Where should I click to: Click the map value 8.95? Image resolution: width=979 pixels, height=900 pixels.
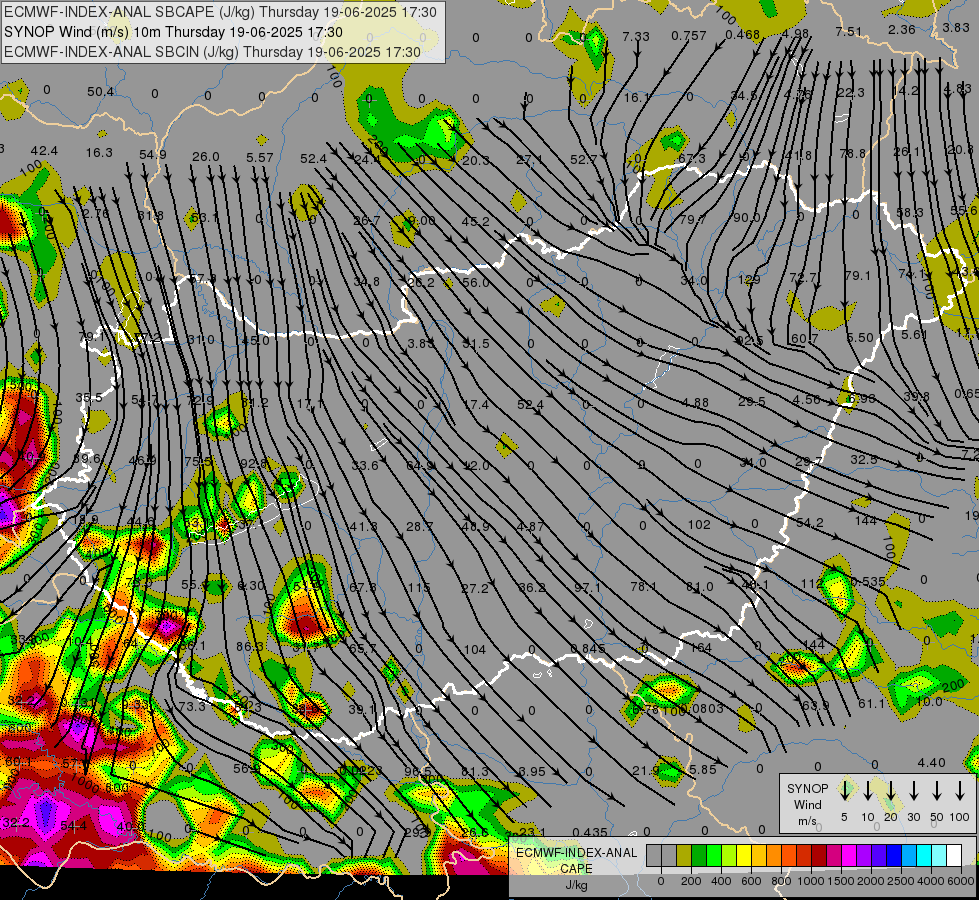click(x=532, y=771)
